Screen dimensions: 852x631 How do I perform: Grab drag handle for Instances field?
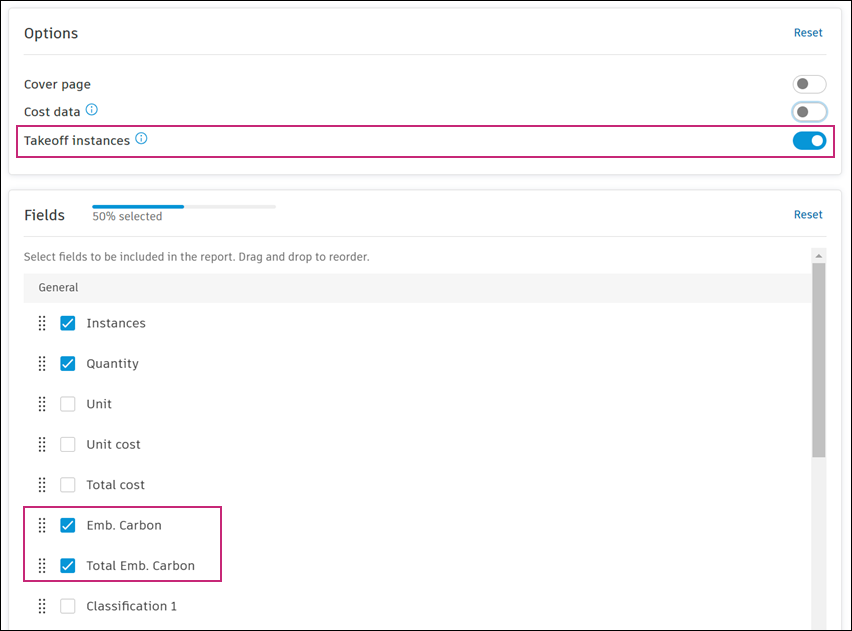point(42,323)
